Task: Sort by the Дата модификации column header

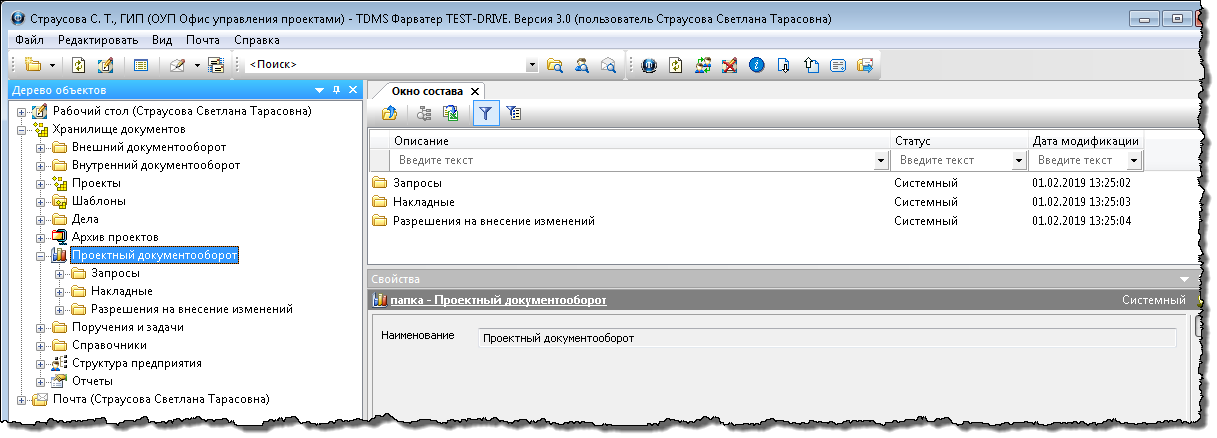Action: 1084,141
